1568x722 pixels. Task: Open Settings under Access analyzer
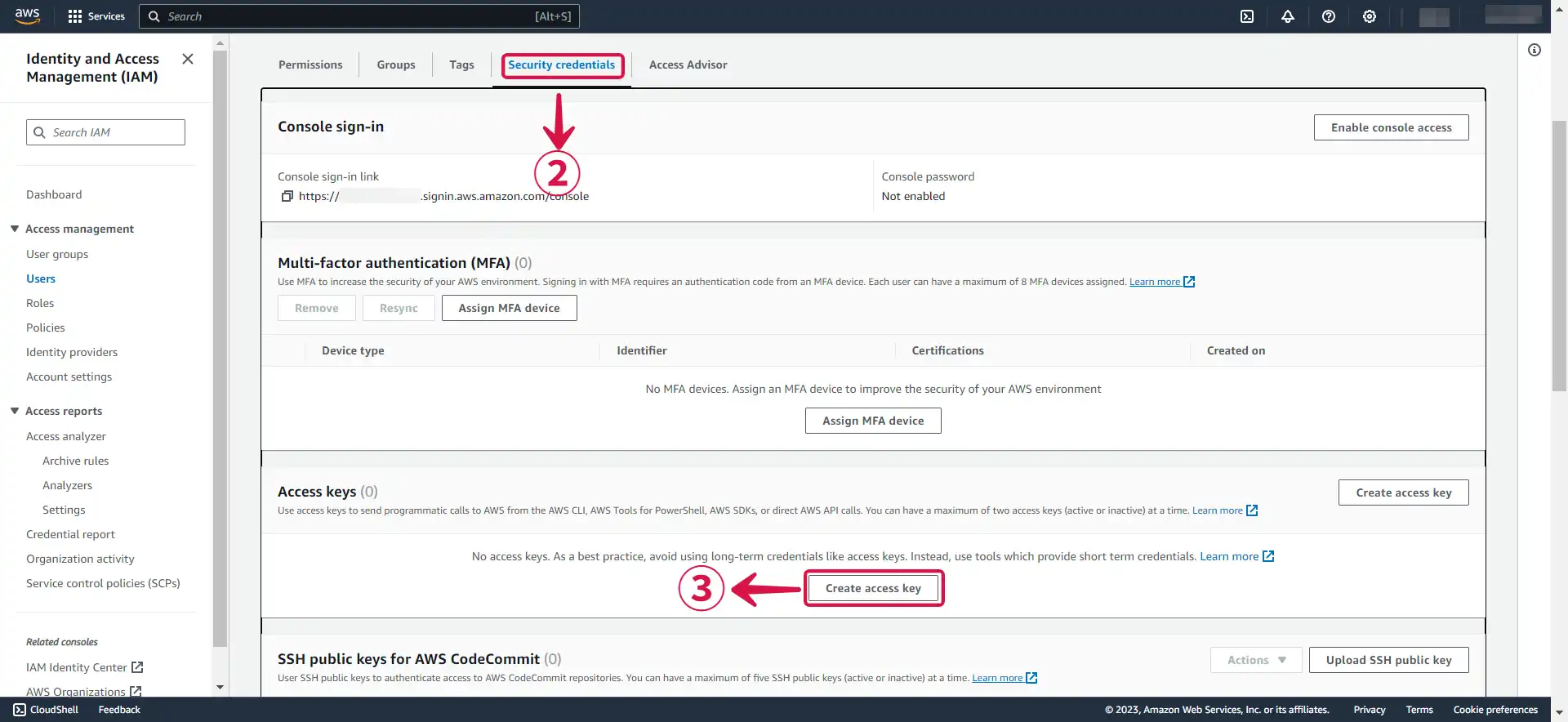coord(64,510)
